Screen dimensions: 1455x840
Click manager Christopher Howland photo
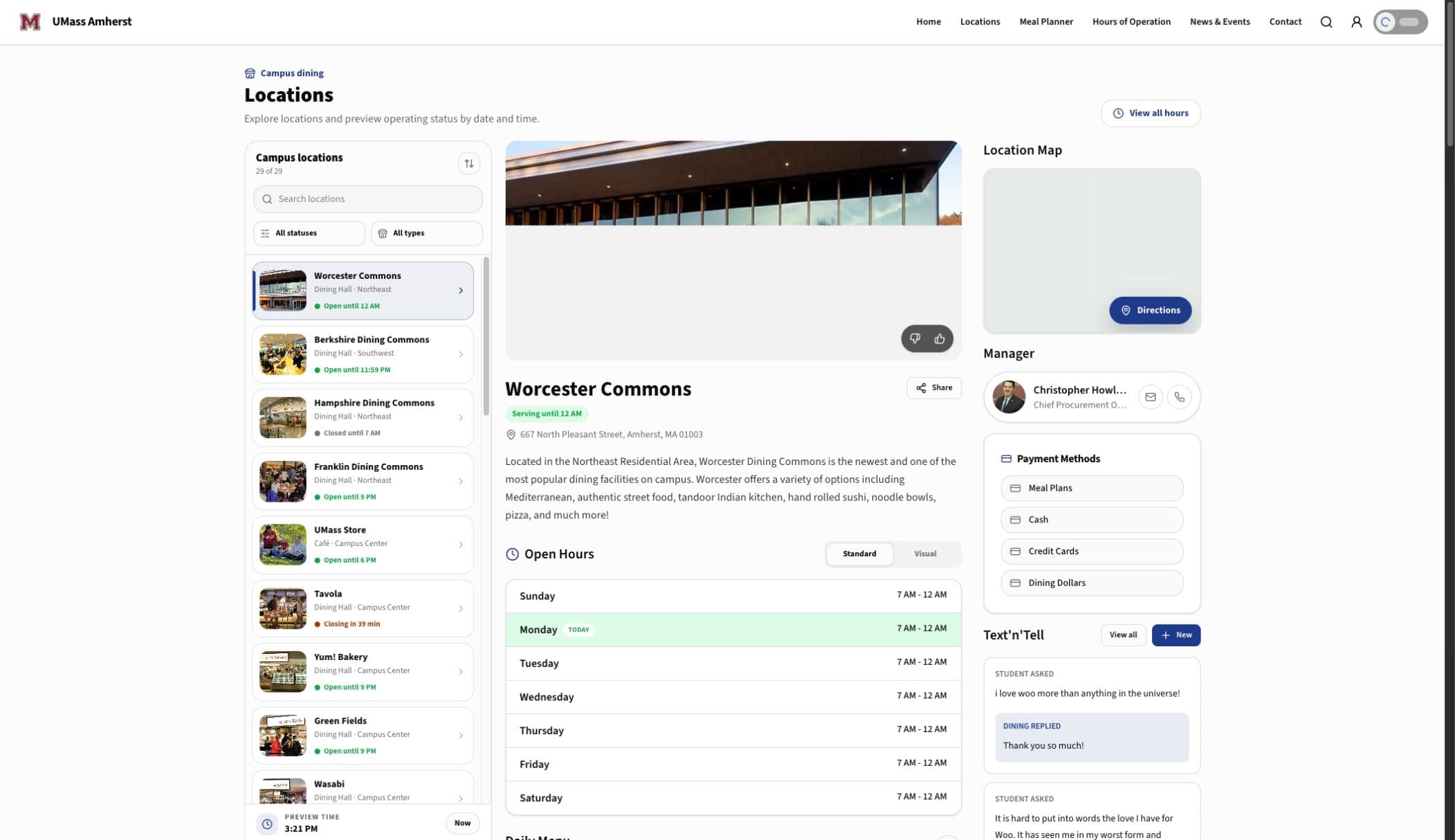pos(1008,397)
